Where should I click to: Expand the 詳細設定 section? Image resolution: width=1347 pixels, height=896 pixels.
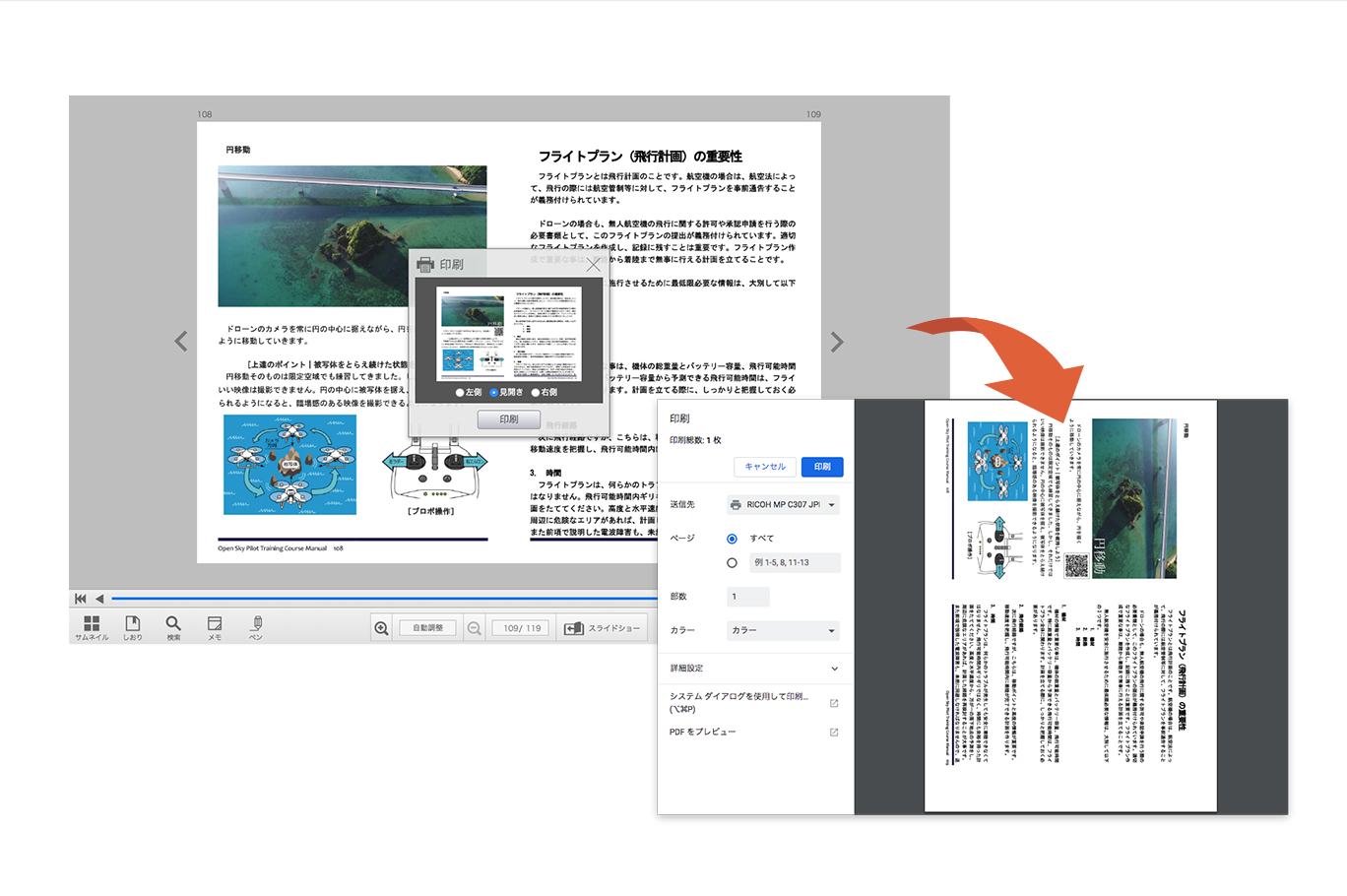click(834, 669)
